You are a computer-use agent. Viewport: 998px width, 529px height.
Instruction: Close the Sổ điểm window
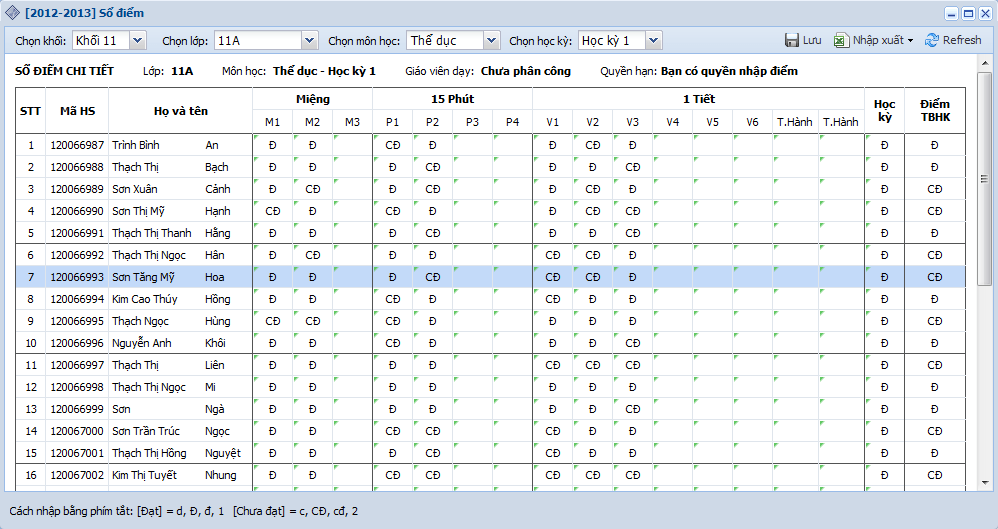985,14
